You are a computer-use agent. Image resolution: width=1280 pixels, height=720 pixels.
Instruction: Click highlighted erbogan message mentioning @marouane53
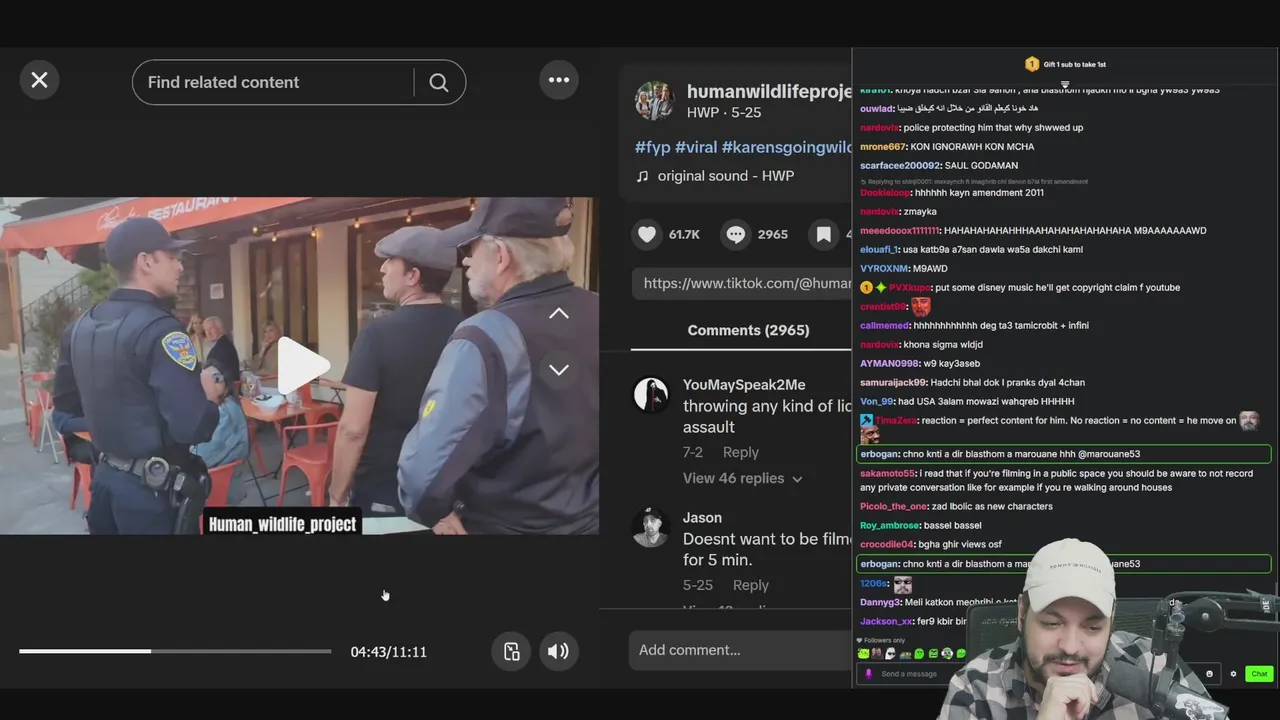click(x=1064, y=454)
